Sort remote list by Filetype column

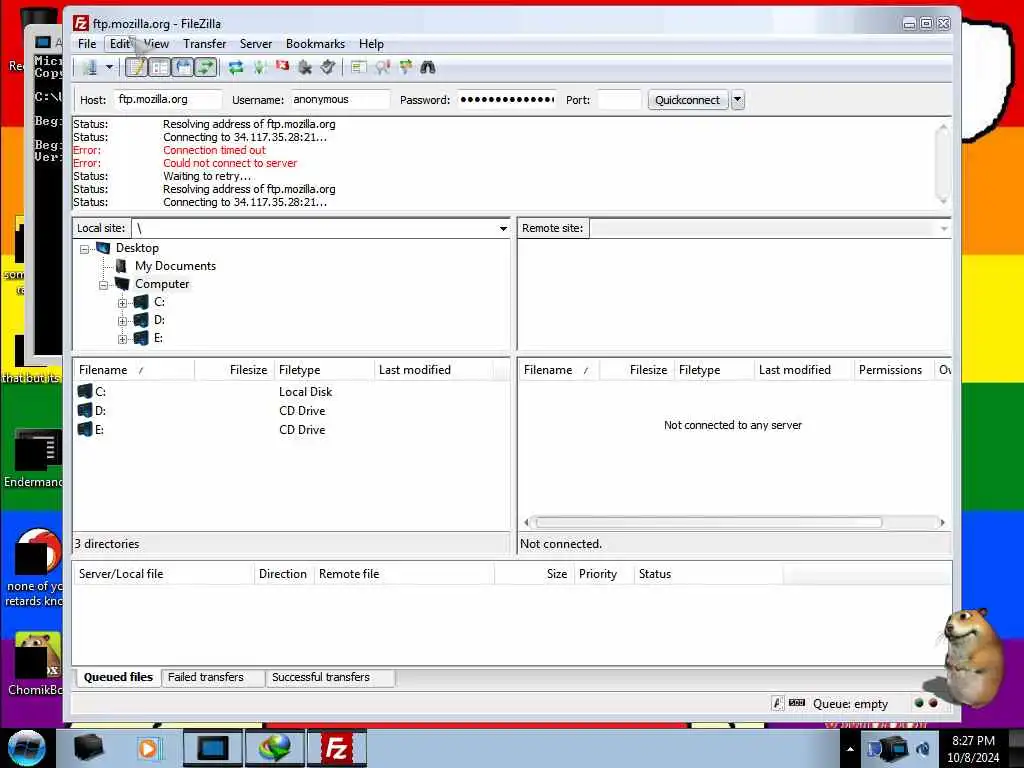(714, 370)
